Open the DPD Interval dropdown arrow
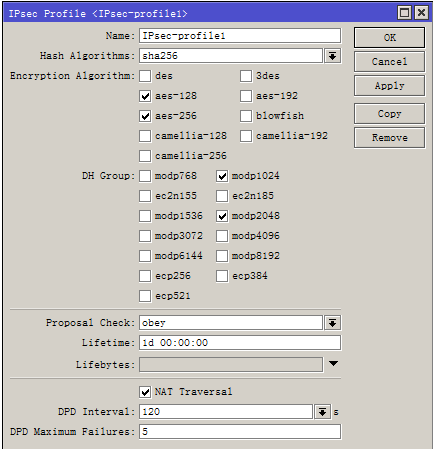The image size is (433, 449). tap(322, 412)
